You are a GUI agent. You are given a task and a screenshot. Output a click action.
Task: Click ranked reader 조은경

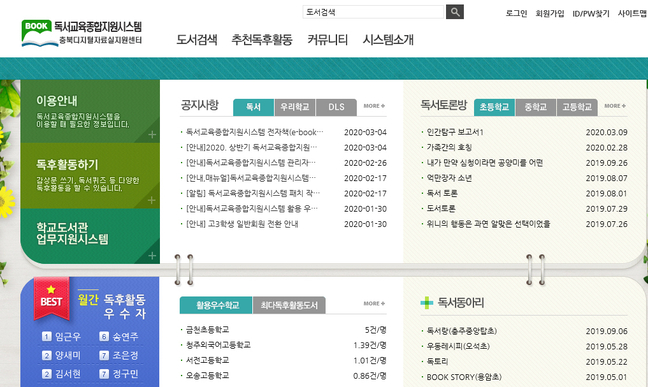click(x=125, y=355)
